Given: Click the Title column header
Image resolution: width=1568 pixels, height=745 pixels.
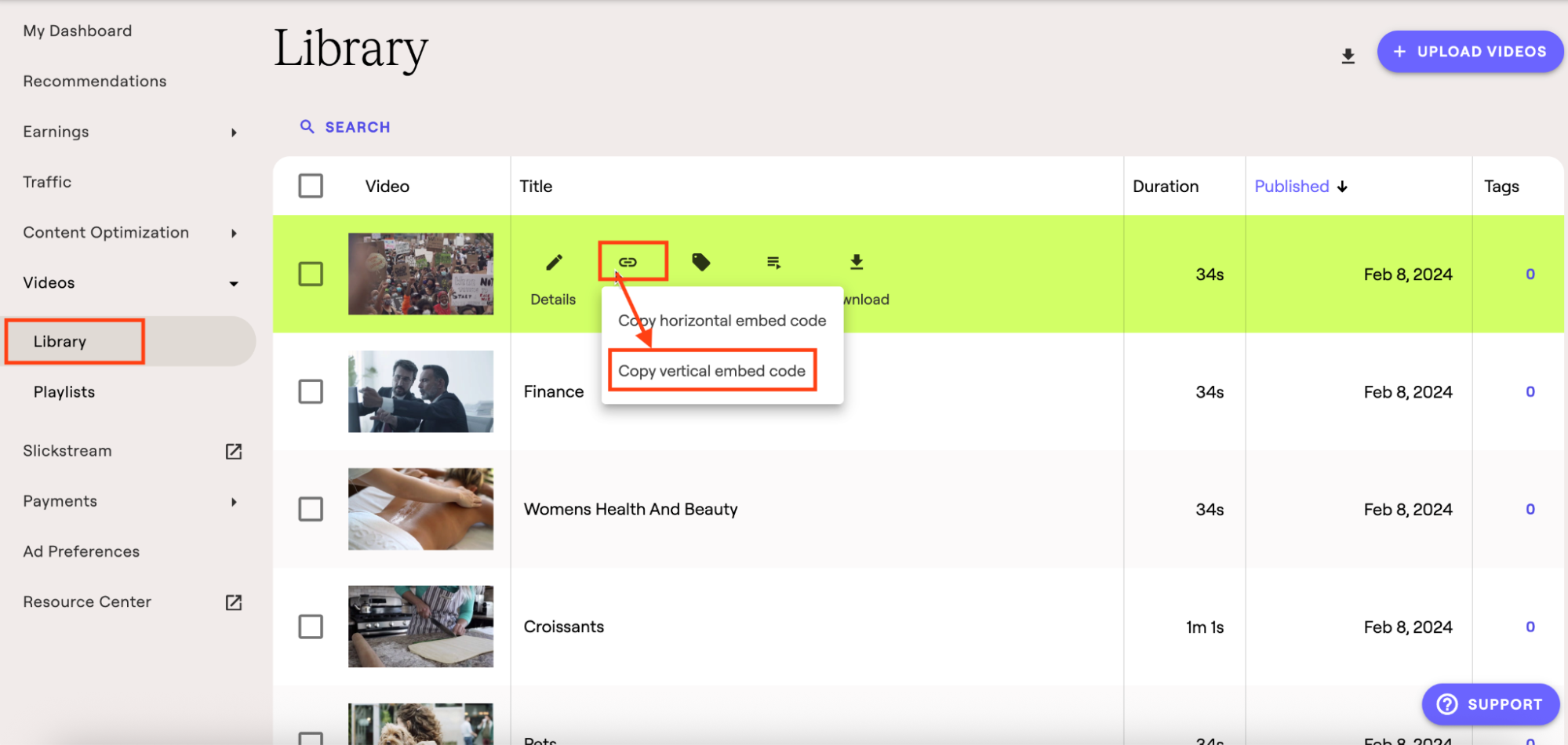Looking at the screenshot, I should [x=536, y=186].
